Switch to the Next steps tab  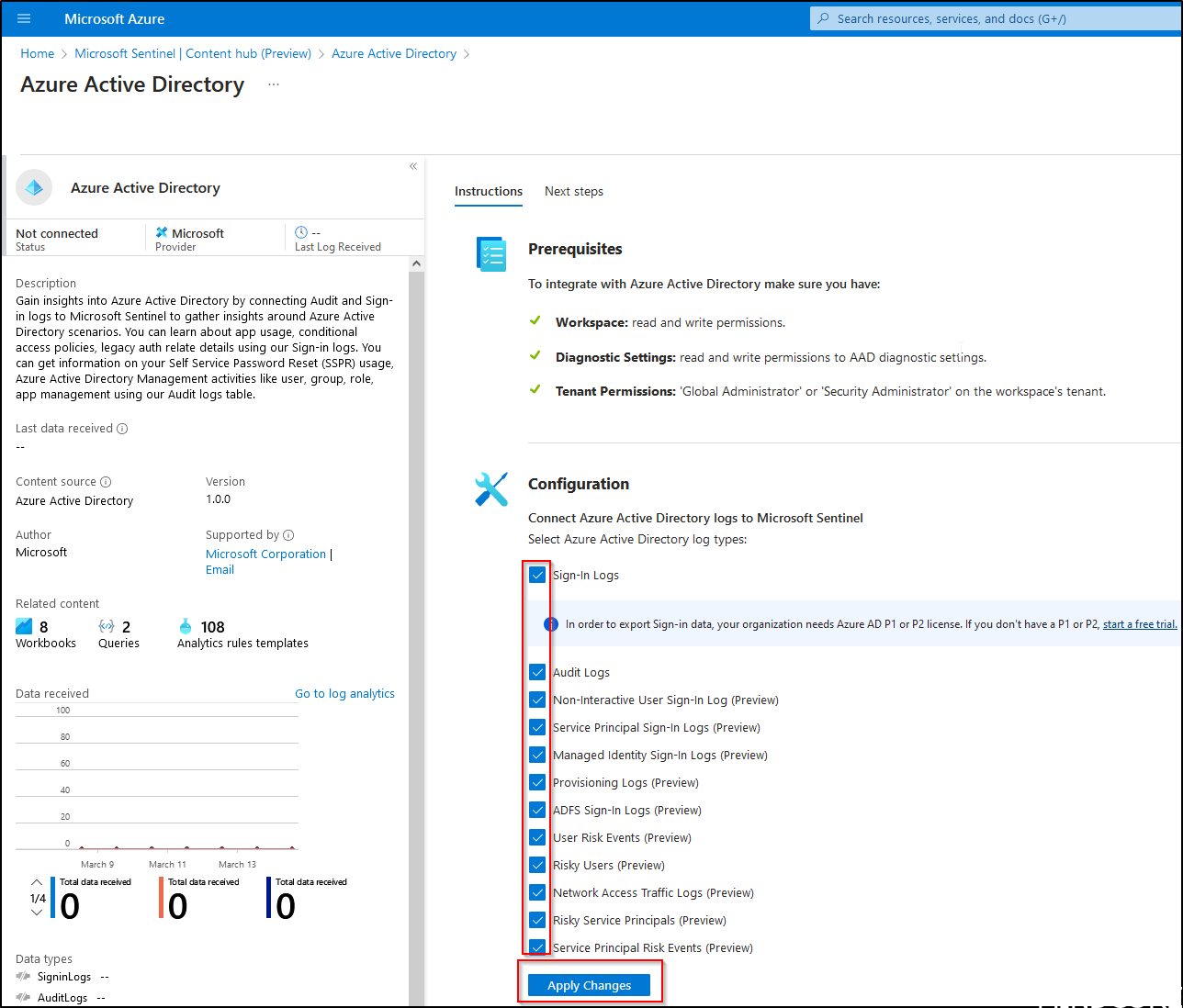click(573, 191)
